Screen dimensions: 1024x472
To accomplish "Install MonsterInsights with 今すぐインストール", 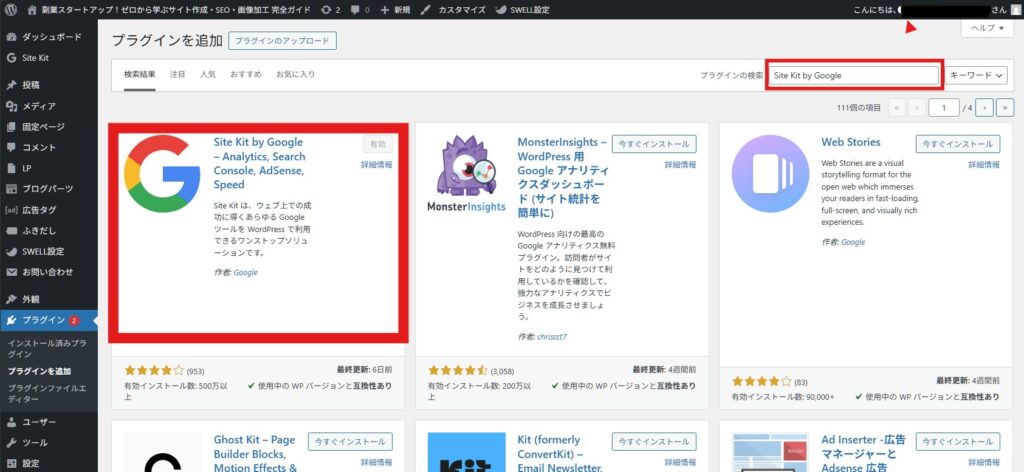I will (654, 144).
